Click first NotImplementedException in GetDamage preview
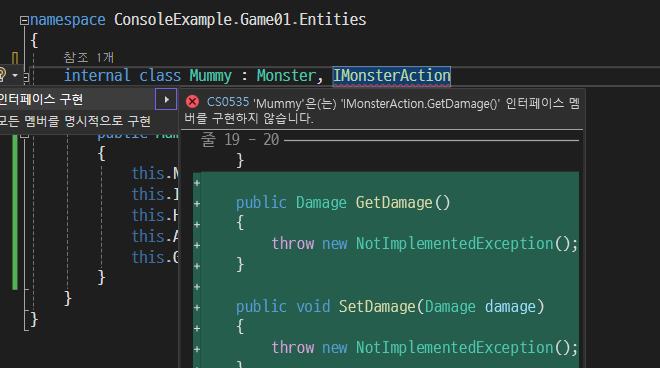This screenshot has height=368, width=660. 455,243
